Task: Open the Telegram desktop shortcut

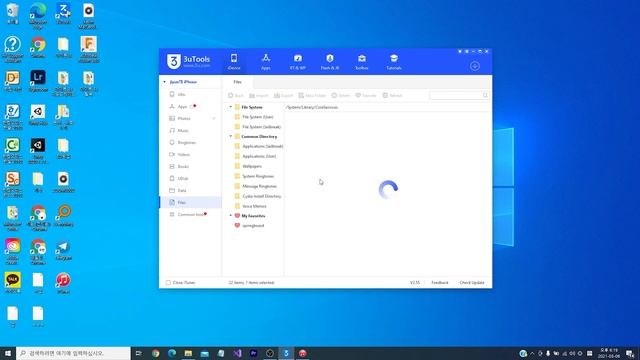Action: (63, 250)
